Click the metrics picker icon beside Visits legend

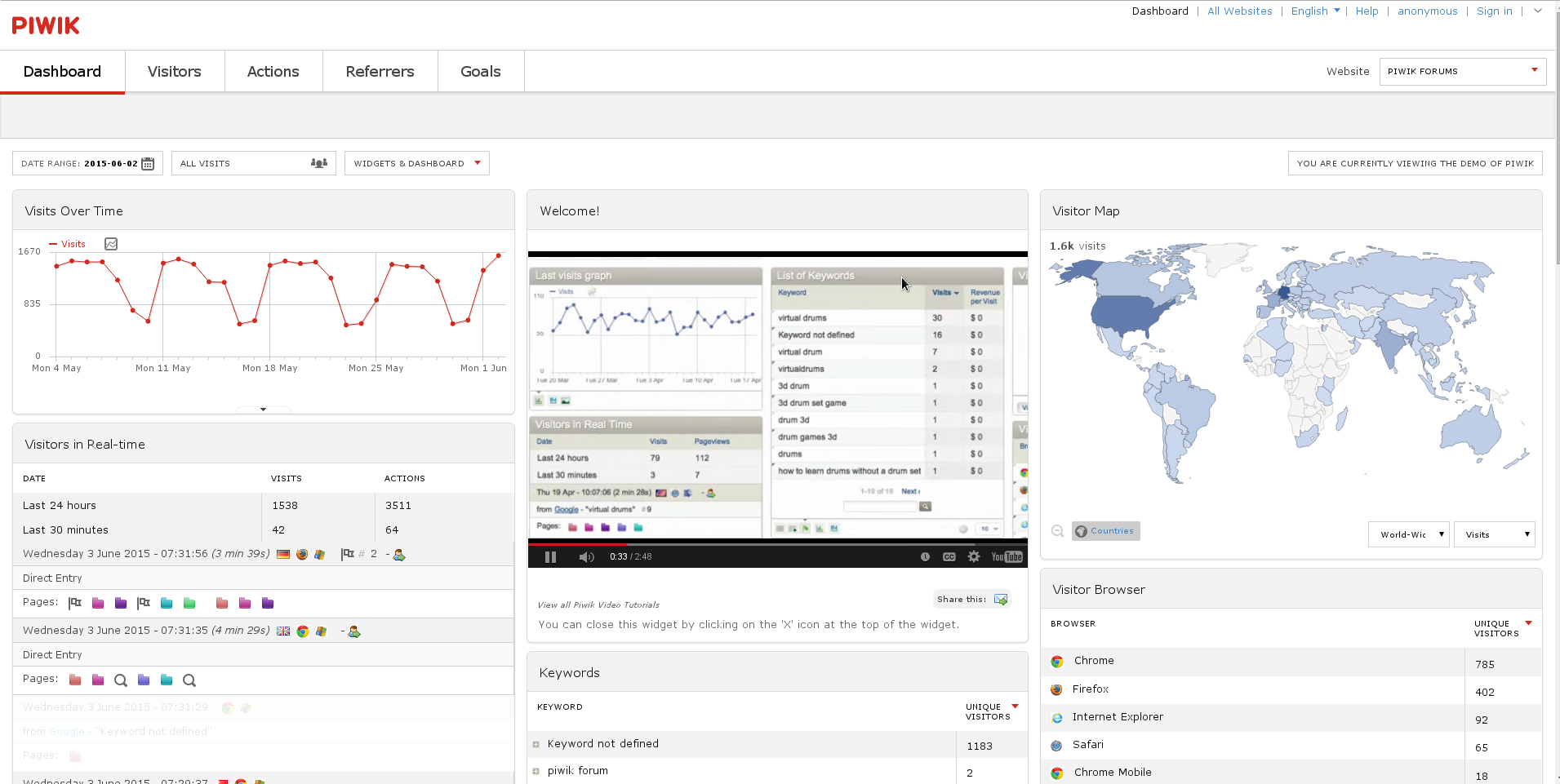pos(111,244)
